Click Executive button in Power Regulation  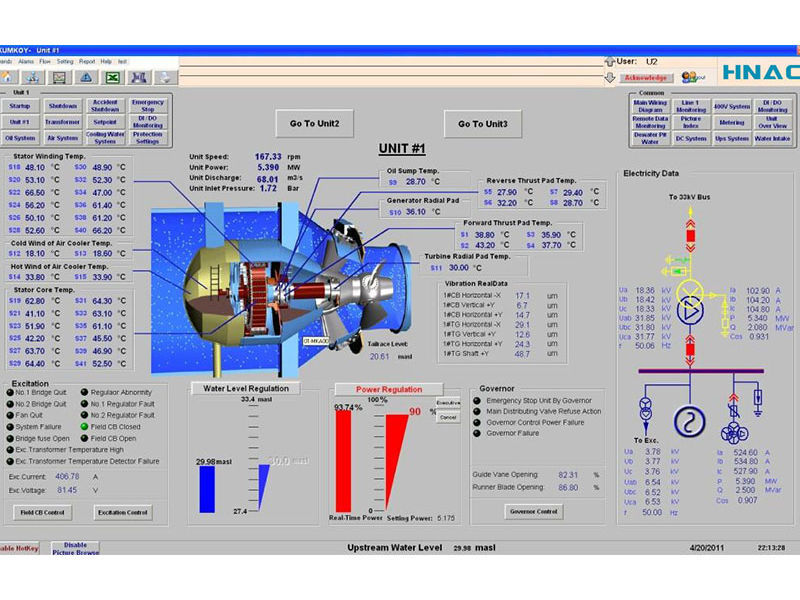448,403
